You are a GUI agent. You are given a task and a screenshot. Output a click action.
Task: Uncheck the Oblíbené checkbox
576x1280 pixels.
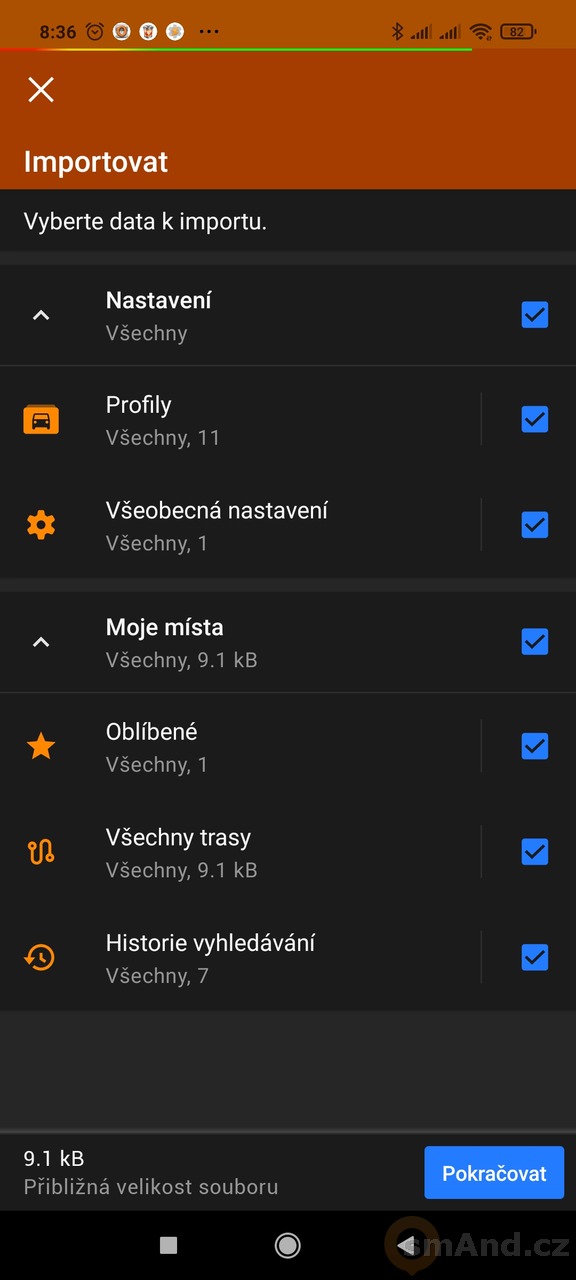click(535, 747)
